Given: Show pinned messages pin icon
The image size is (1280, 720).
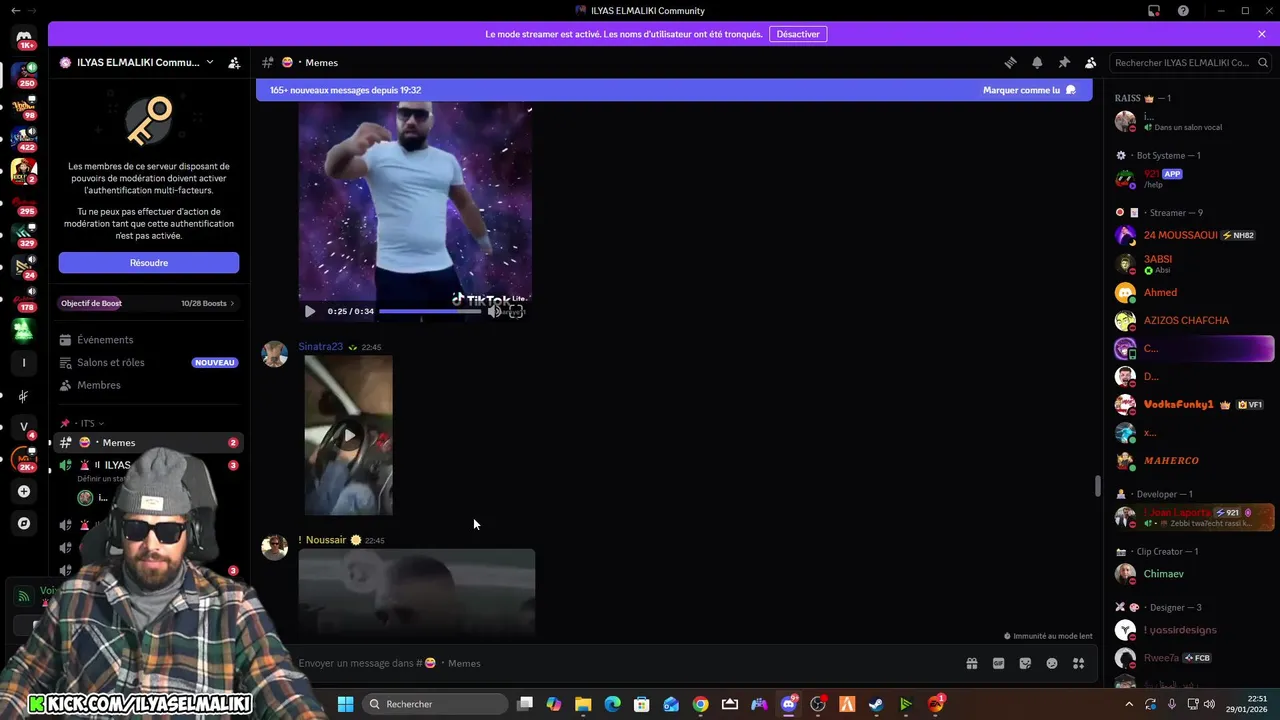Looking at the screenshot, I should pos(1064,62).
